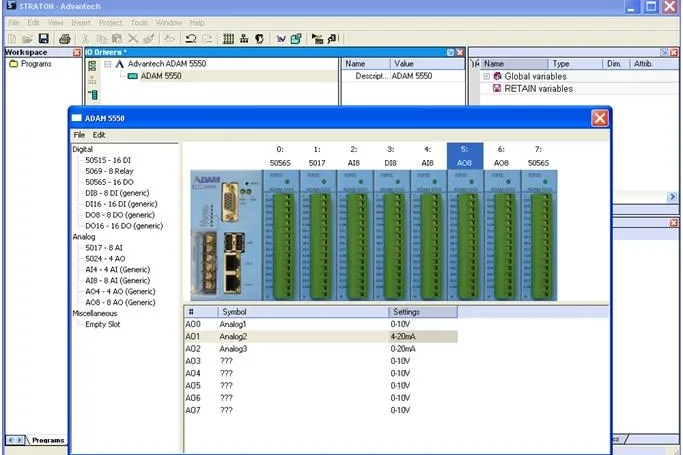Open the Tools menu
Screen dimensions: 683x455
coord(139,23)
